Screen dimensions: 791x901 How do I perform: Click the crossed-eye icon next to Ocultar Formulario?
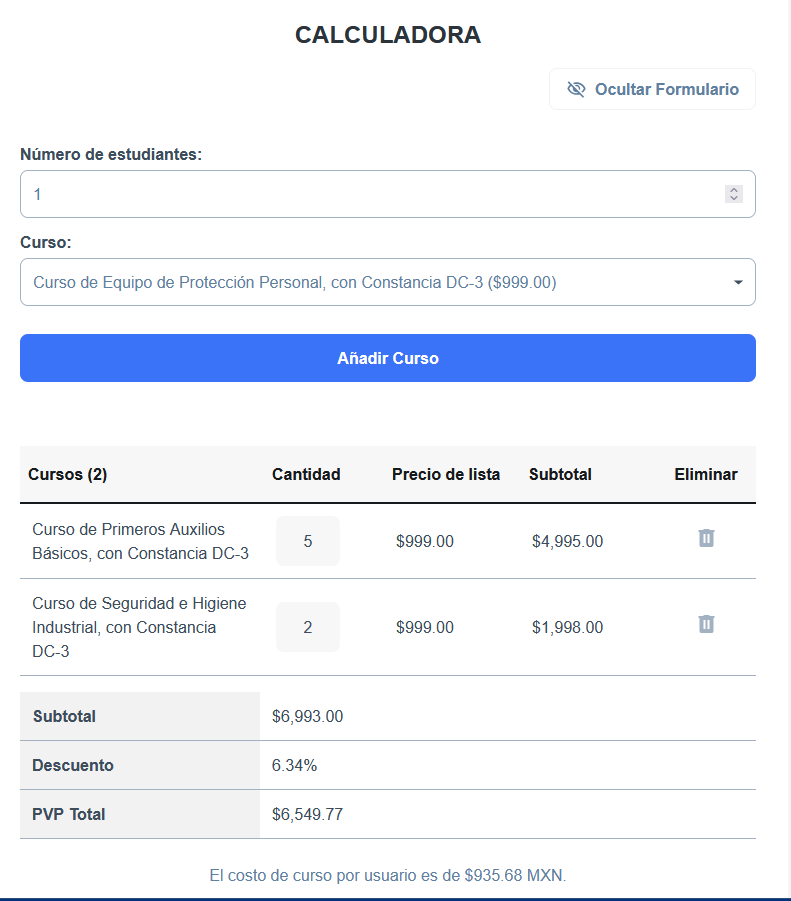coord(576,89)
